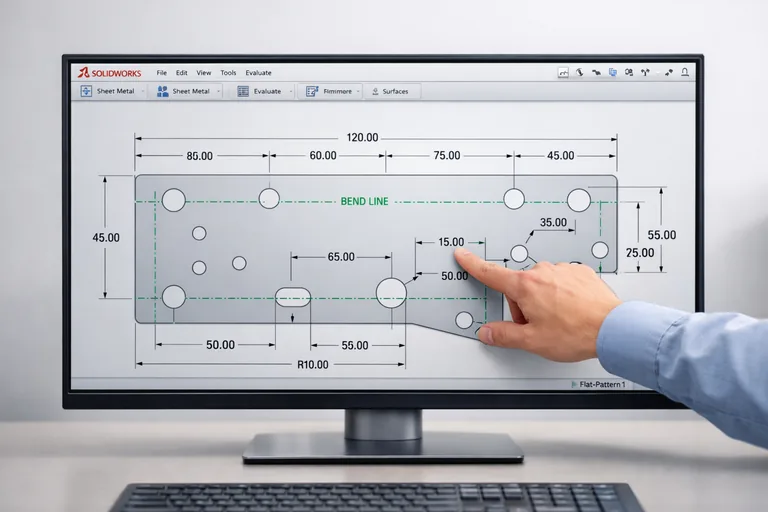Open the Tools menu
The height and width of the screenshot is (512, 768).
click(228, 73)
